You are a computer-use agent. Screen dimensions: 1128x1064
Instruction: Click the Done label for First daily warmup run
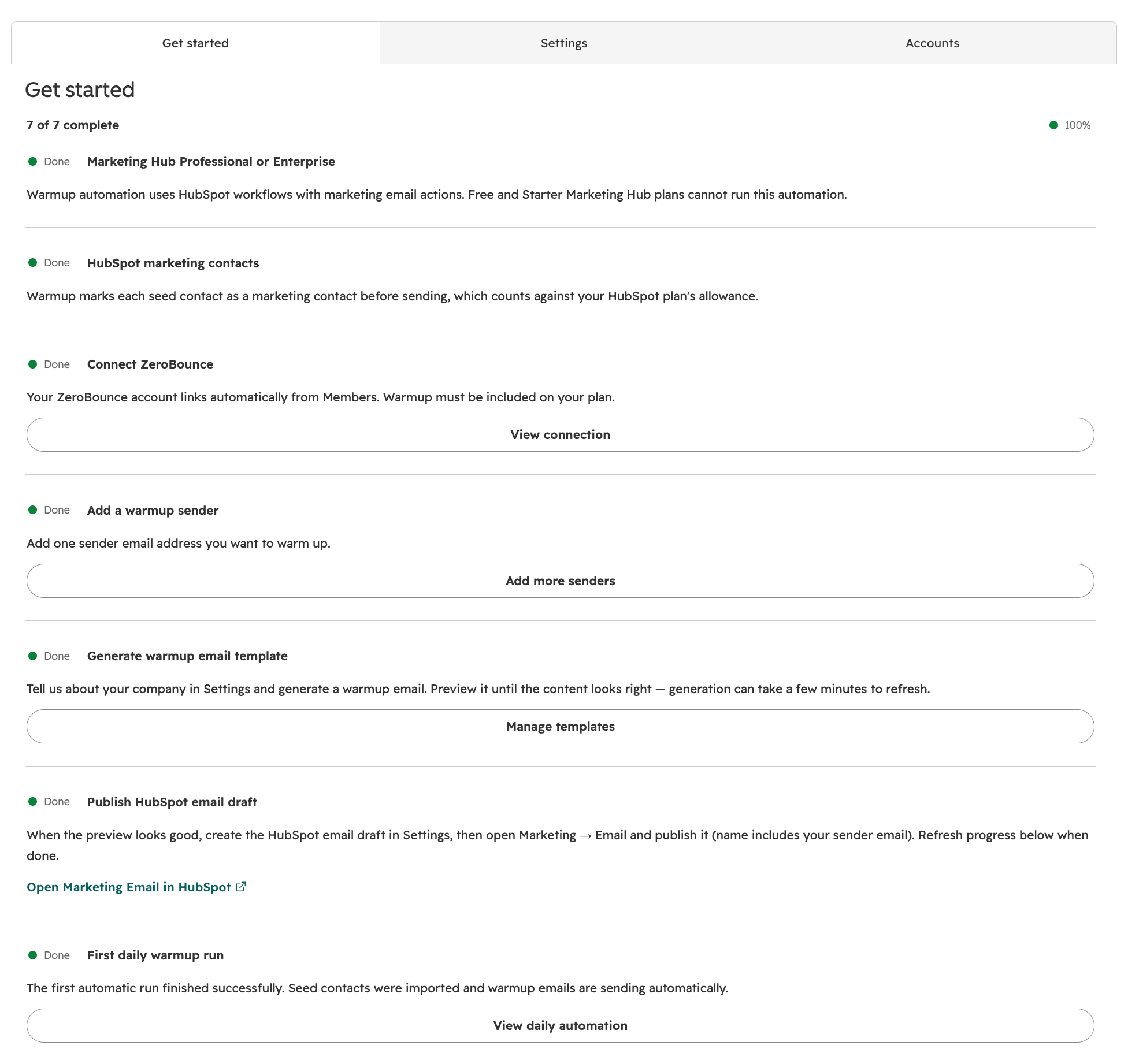click(x=57, y=955)
